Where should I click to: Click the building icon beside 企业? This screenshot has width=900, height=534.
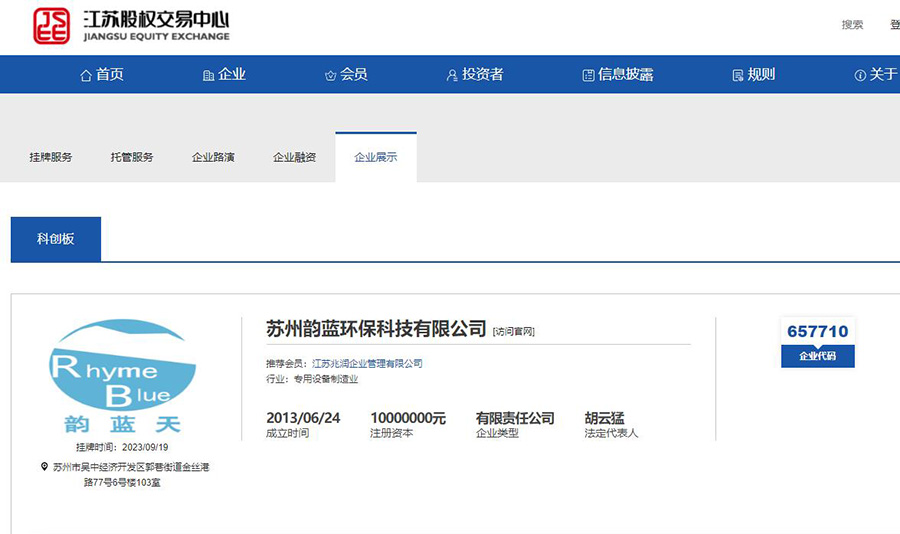click(x=208, y=75)
